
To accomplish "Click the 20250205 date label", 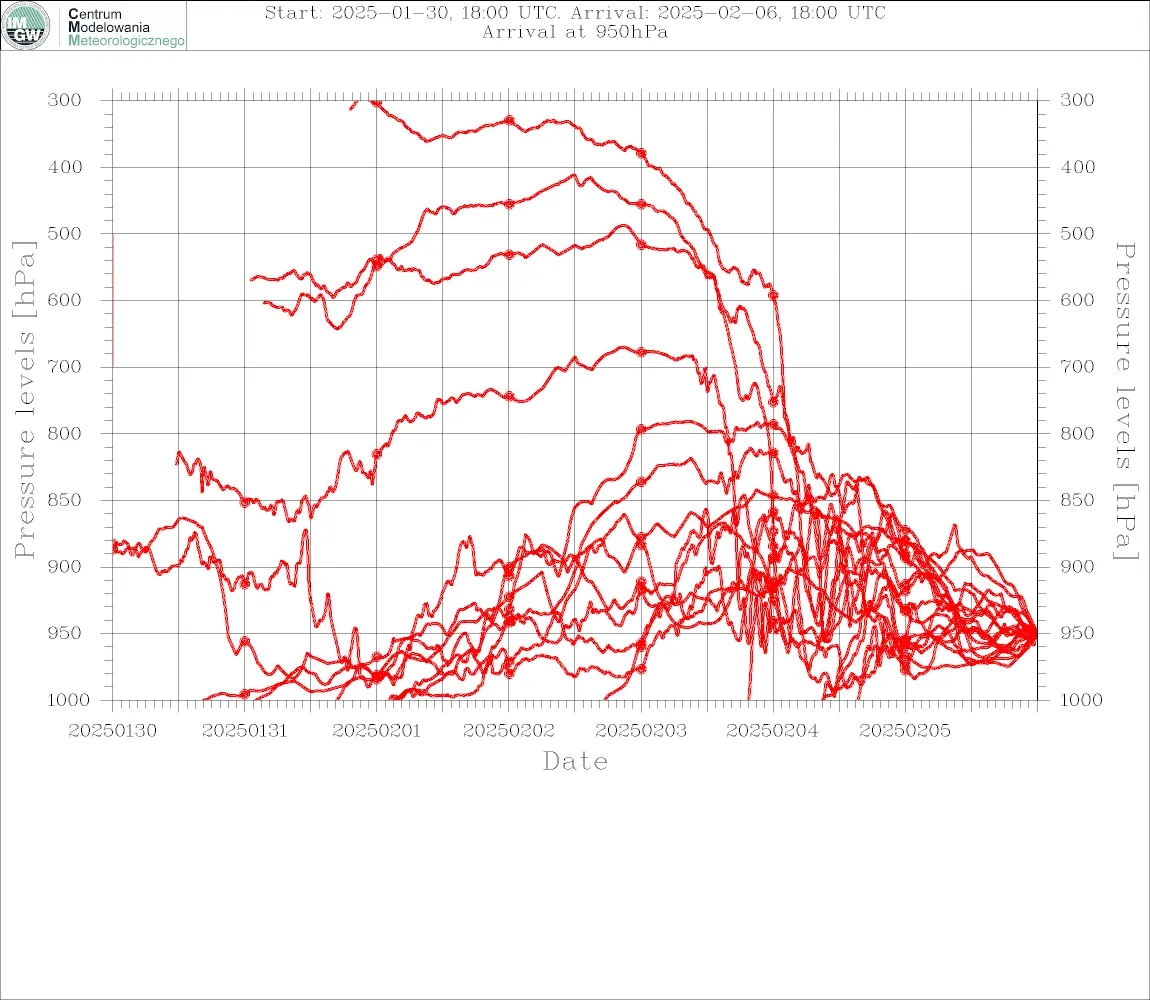I will tap(905, 731).
